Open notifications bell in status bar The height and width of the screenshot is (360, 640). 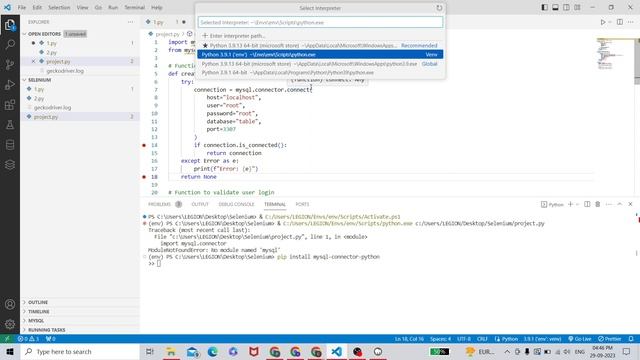[x=631, y=339]
